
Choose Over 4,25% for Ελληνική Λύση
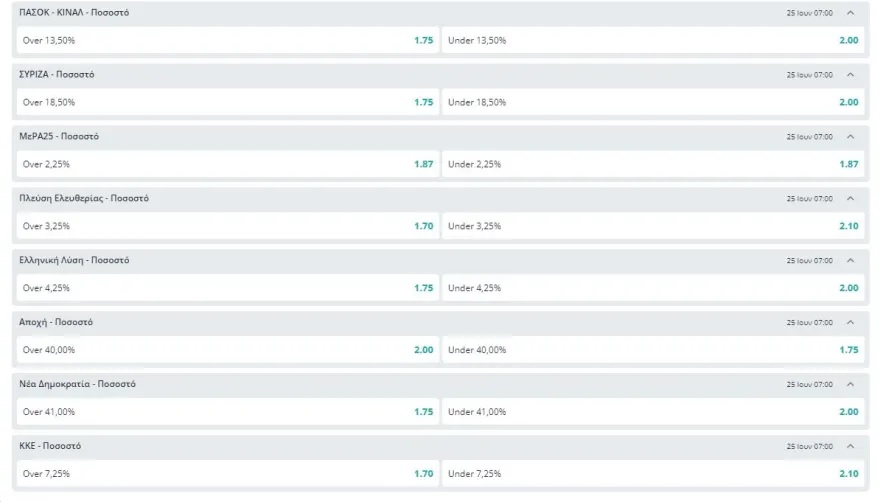pyautogui.click(x=227, y=288)
